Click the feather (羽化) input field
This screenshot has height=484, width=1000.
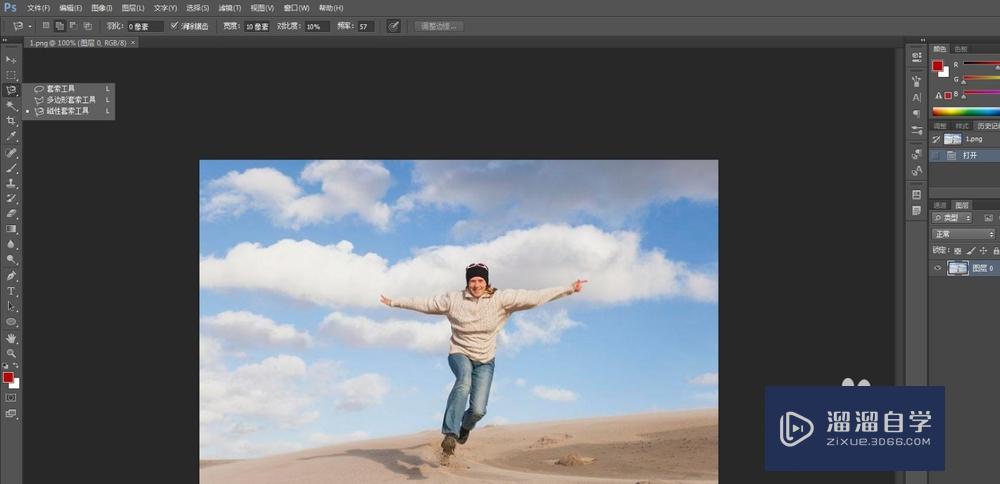click(x=144, y=26)
